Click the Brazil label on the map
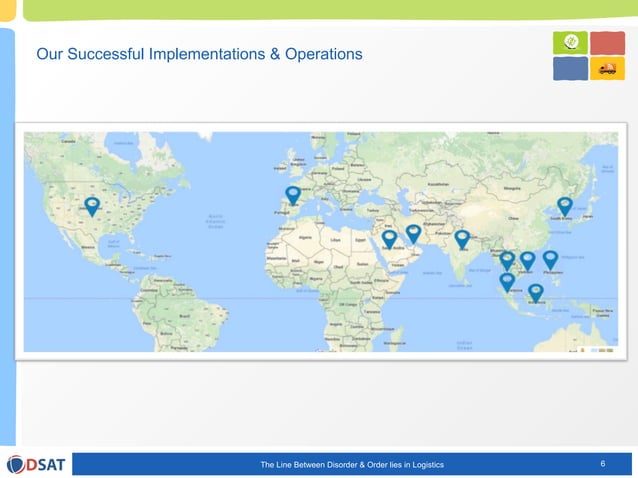 point(184,316)
